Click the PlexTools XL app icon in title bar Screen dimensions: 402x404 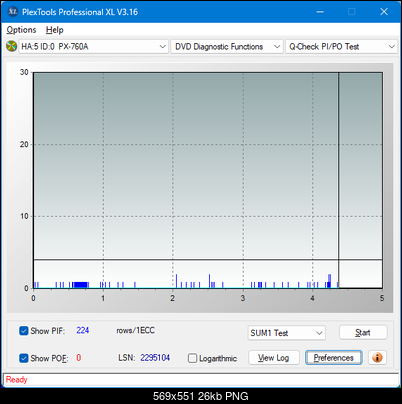click(12, 12)
